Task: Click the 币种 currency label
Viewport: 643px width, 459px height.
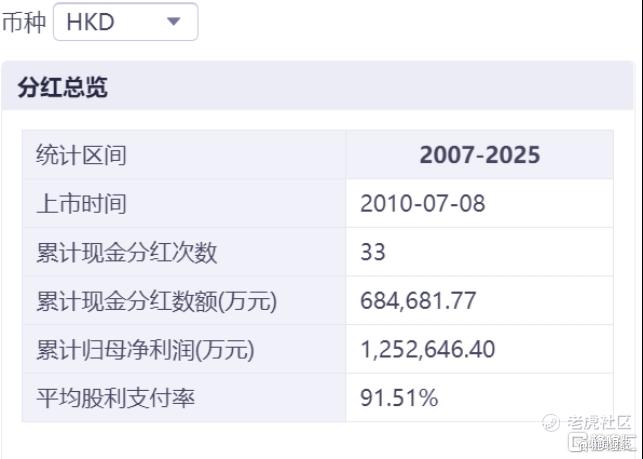Action: tap(24, 22)
